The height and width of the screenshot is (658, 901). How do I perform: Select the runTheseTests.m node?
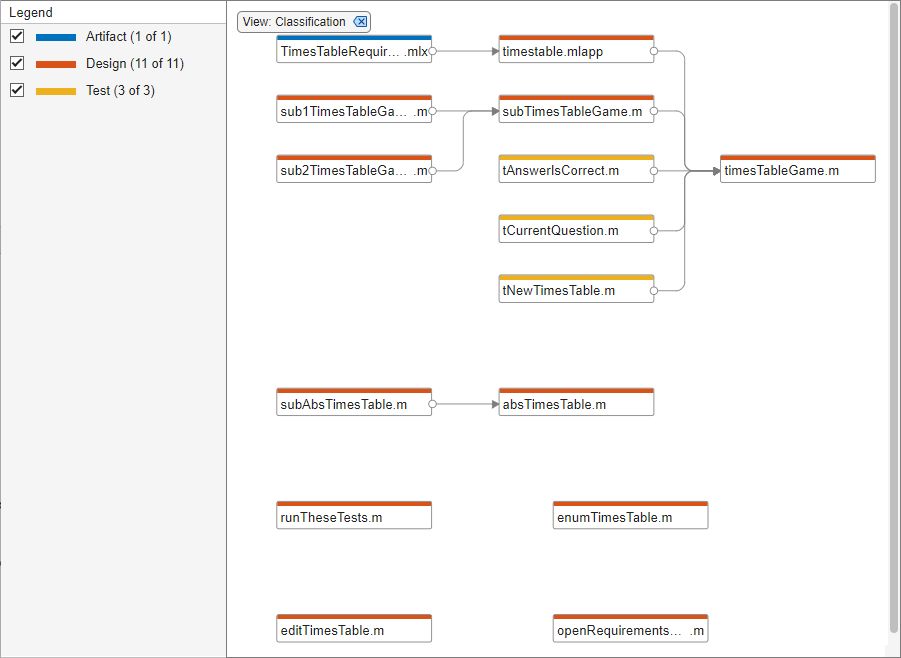[354, 518]
